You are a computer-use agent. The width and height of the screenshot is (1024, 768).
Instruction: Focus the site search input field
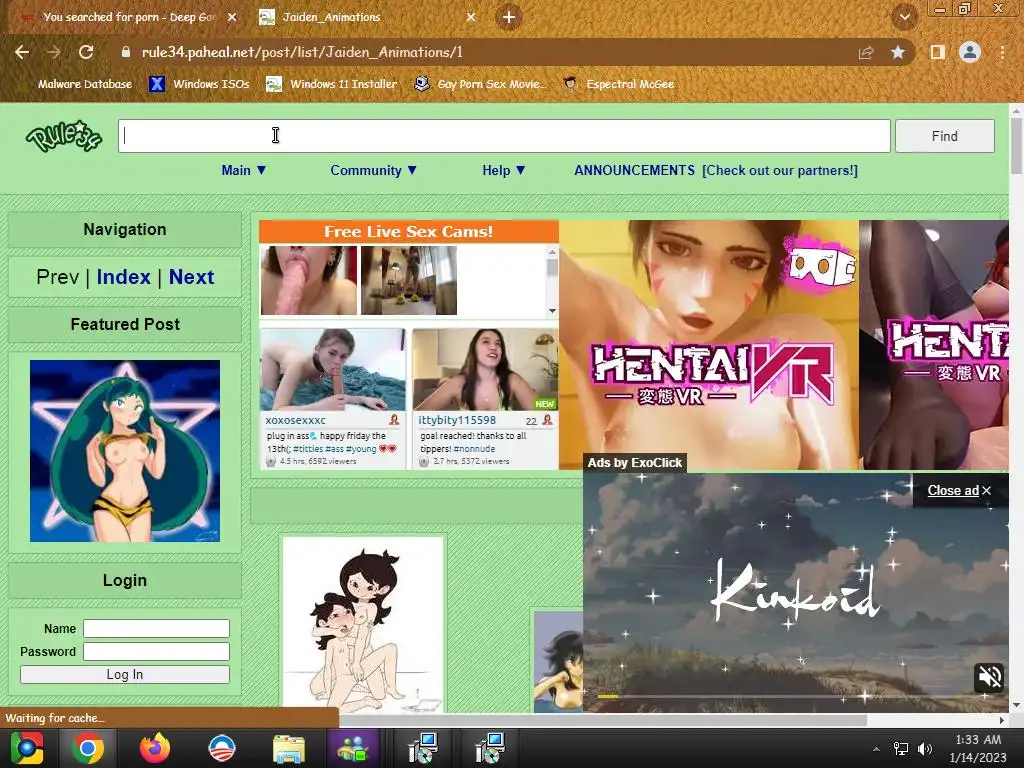pyautogui.click(x=504, y=136)
